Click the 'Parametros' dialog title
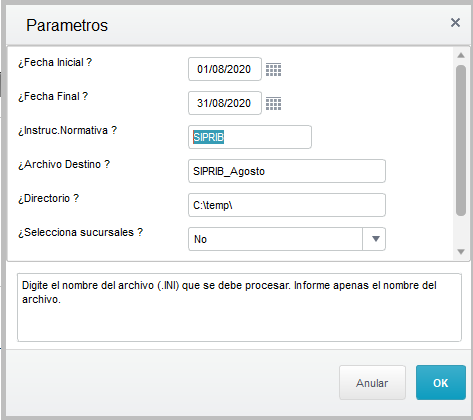473x420 pixels. point(67,25)
